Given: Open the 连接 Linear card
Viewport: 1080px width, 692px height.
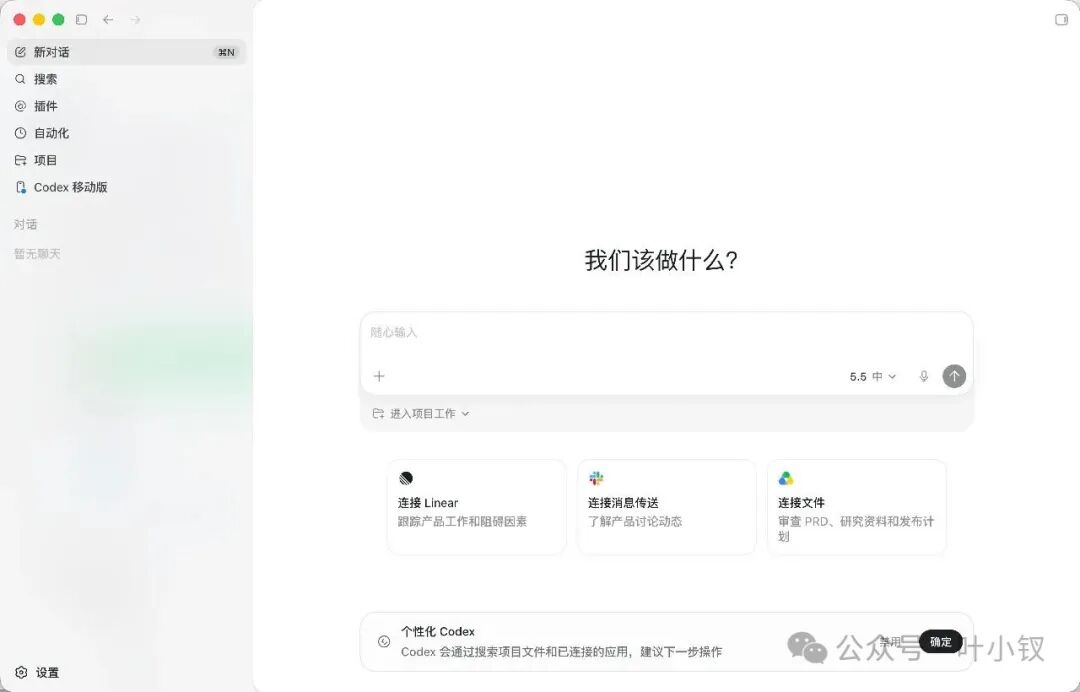Looking at the screenshot, I should point(477,507).
